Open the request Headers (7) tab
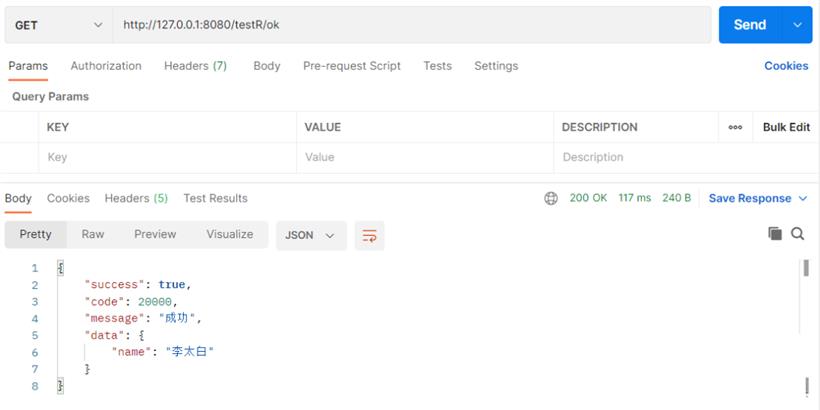This screenshot has width=820, height=410. pyautogui.click(x=196, y=66)
